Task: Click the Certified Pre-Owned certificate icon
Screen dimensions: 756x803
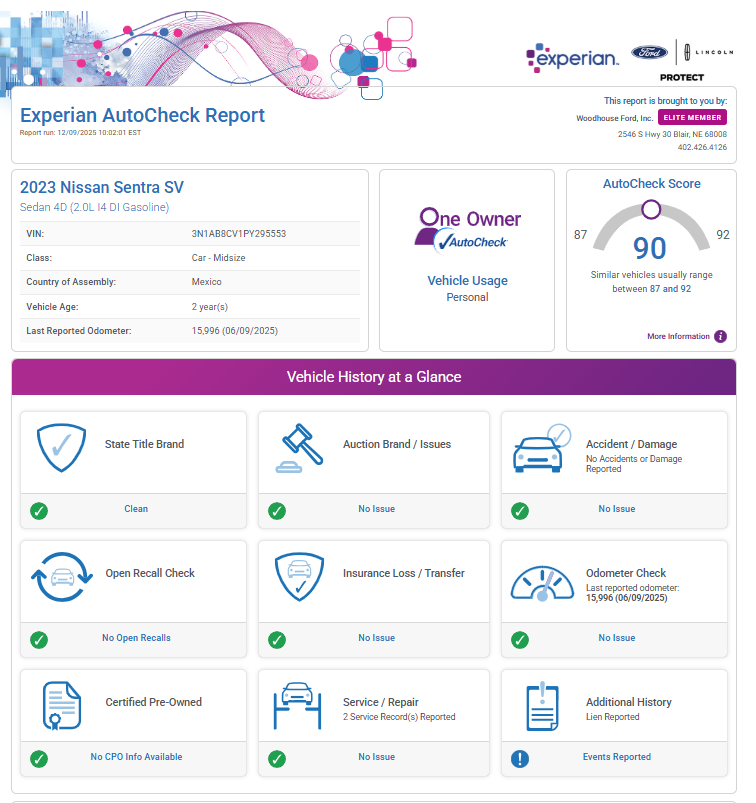Action: click(61, 708)
